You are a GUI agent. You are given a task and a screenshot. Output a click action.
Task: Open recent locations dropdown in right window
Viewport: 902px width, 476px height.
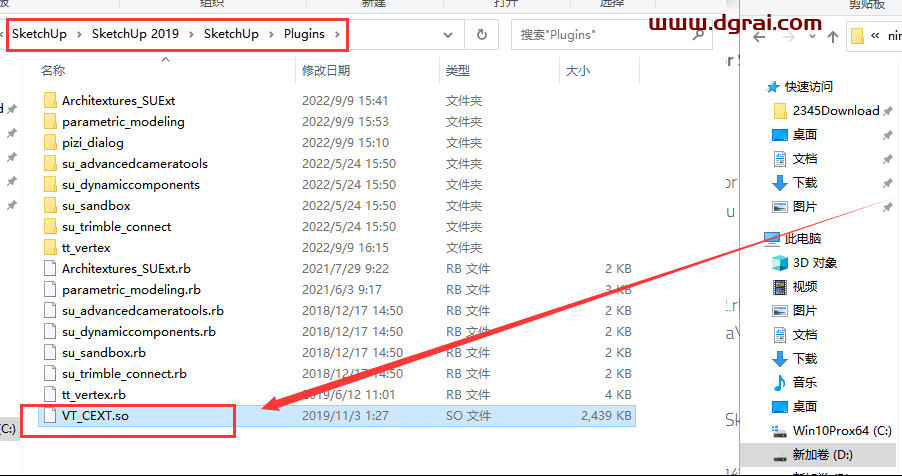[812, 37]
